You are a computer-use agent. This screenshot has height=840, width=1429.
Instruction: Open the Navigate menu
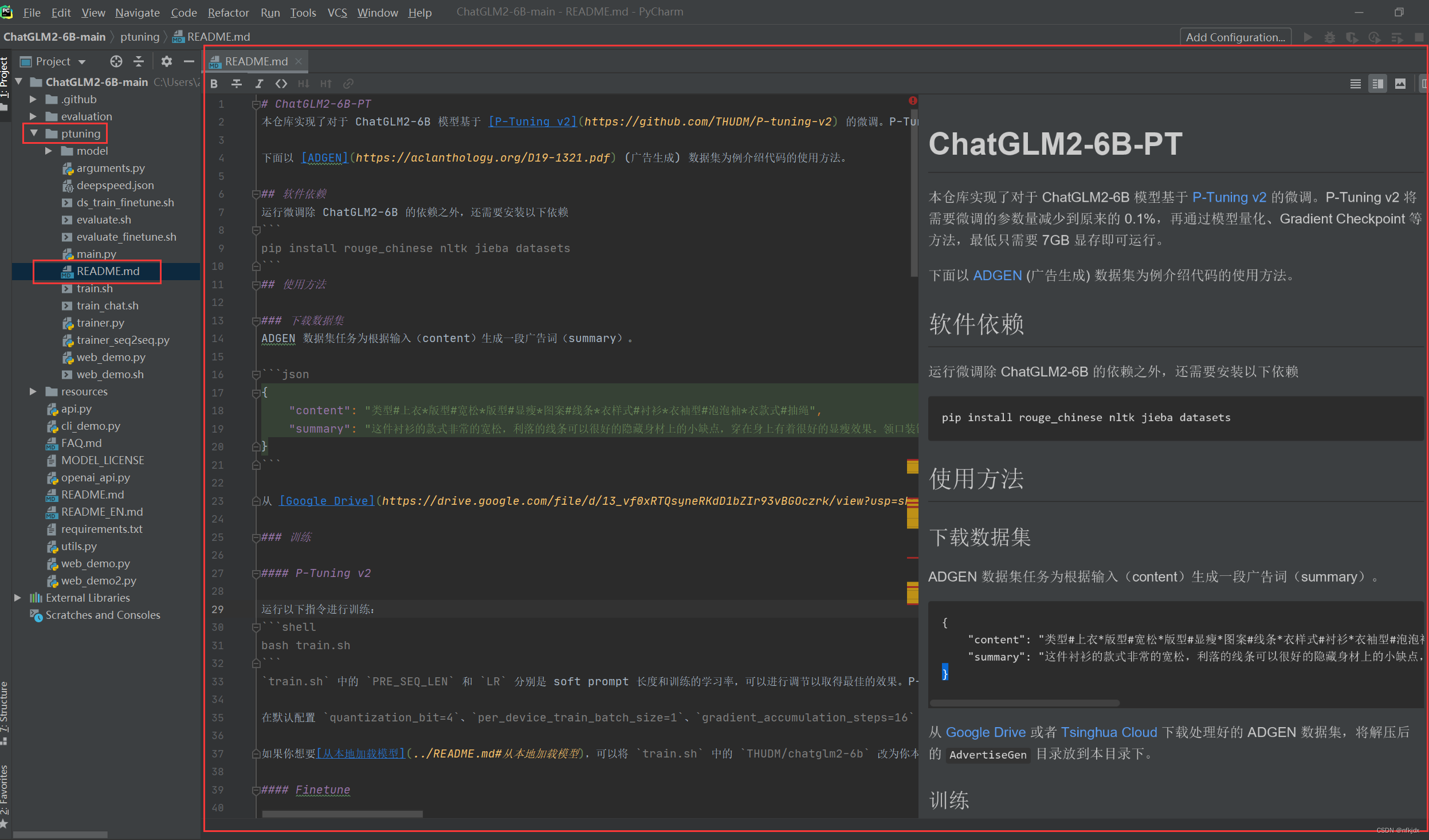click(x=138, y=12)
